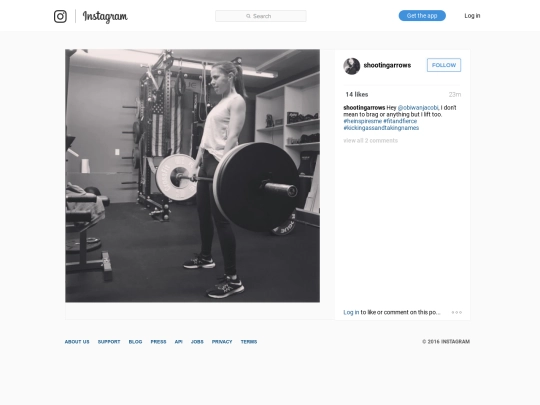Open shootingarrows username beside the avatar

(387, 65)
